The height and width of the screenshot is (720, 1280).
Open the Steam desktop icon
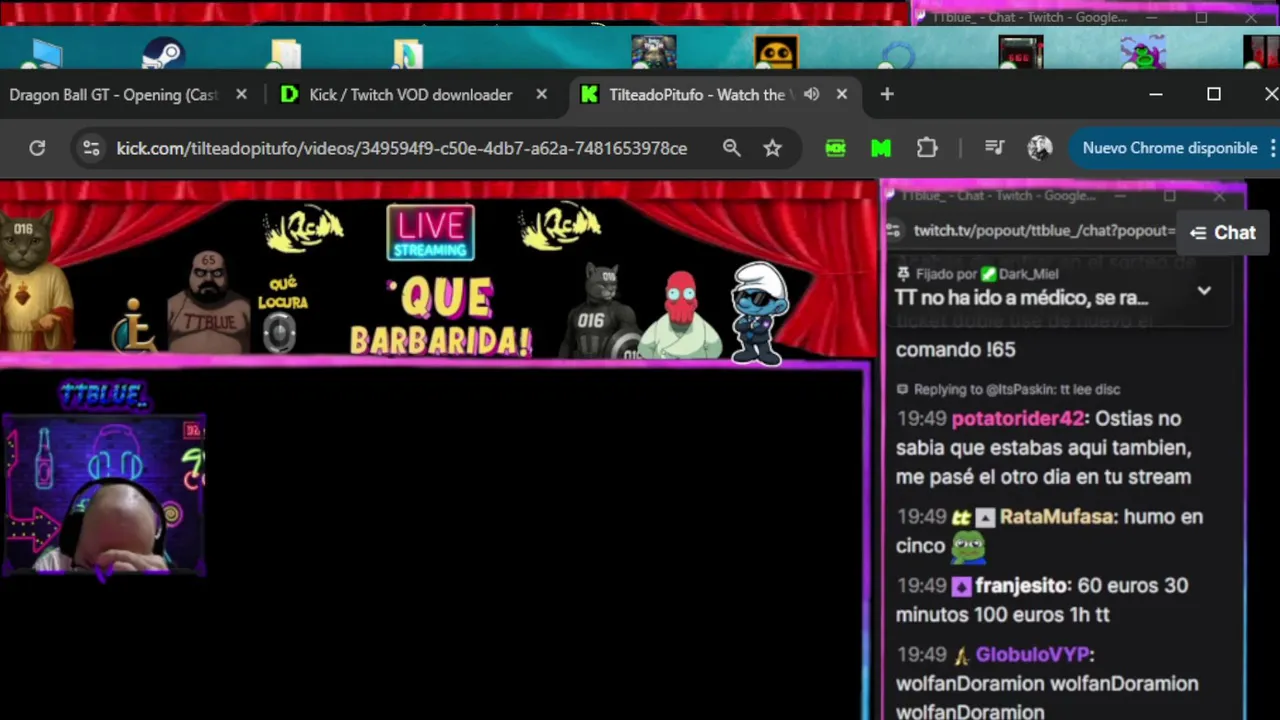click(162, 53)
